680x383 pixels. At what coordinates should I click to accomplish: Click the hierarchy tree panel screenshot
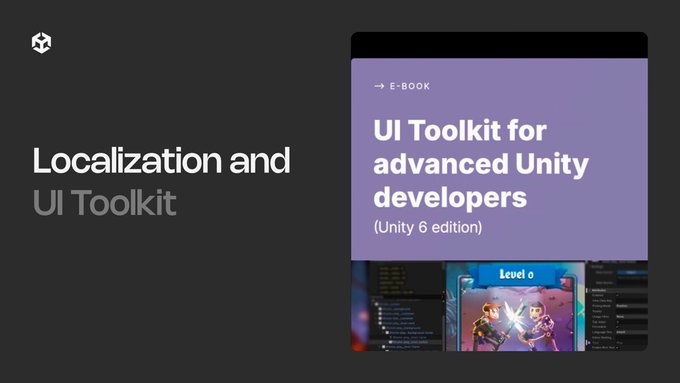(406, 306)
